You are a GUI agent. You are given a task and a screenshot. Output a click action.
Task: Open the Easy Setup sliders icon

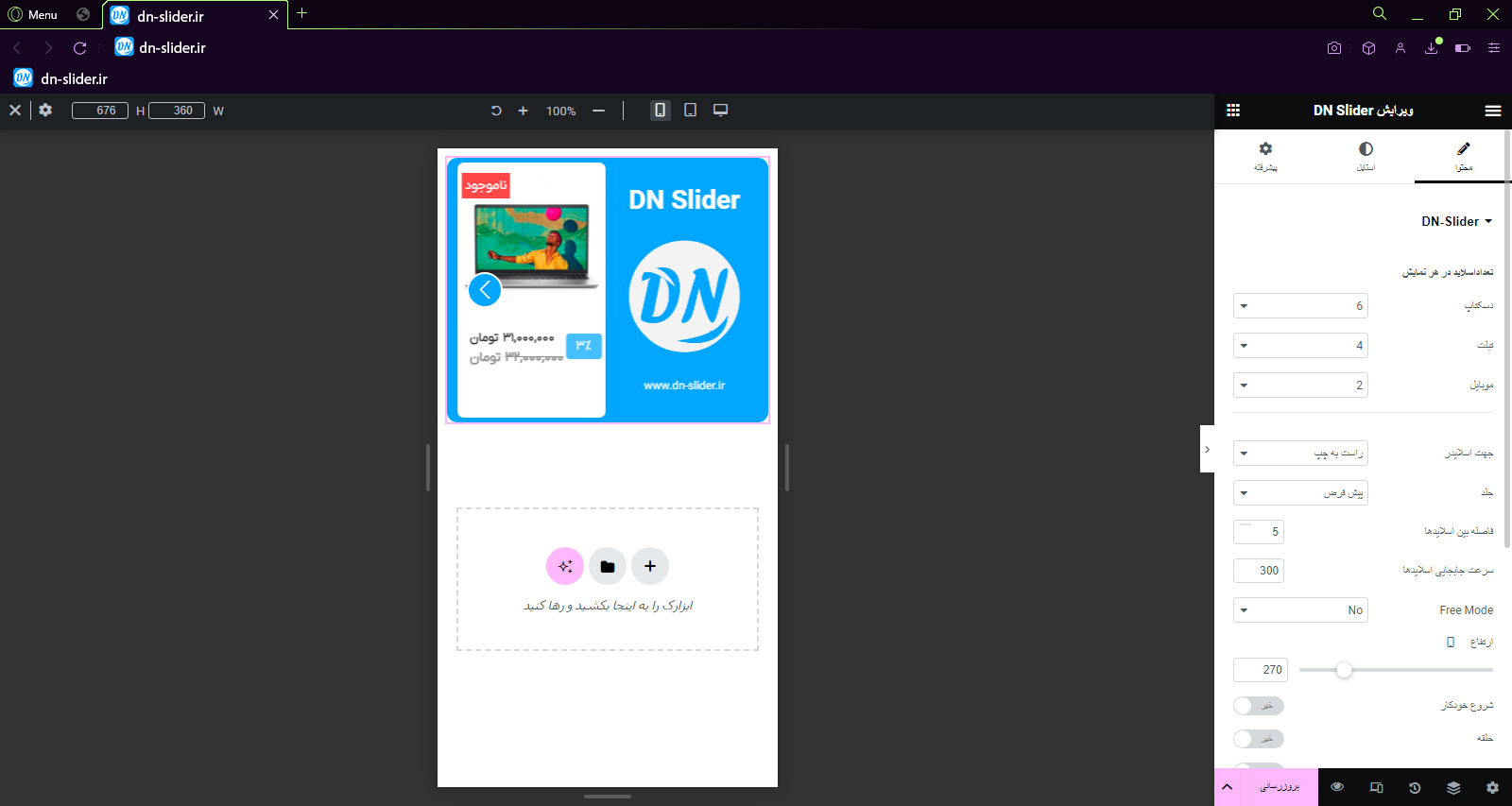pos(1494,47)
